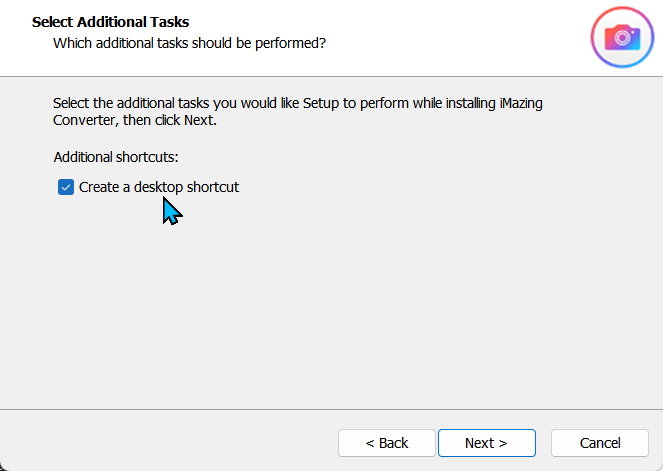Click the empty gray area below the checkbox
The image size is (663, 471).
(330, 304)
